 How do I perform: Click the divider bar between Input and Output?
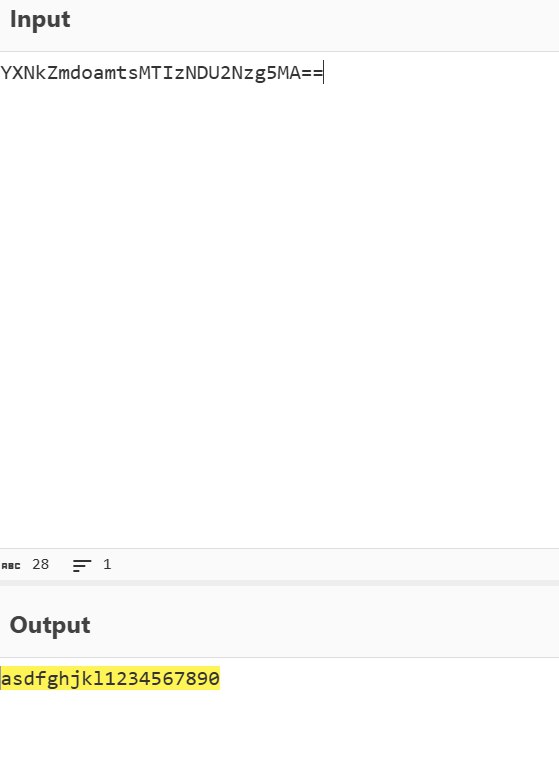(x=280, y=583)
